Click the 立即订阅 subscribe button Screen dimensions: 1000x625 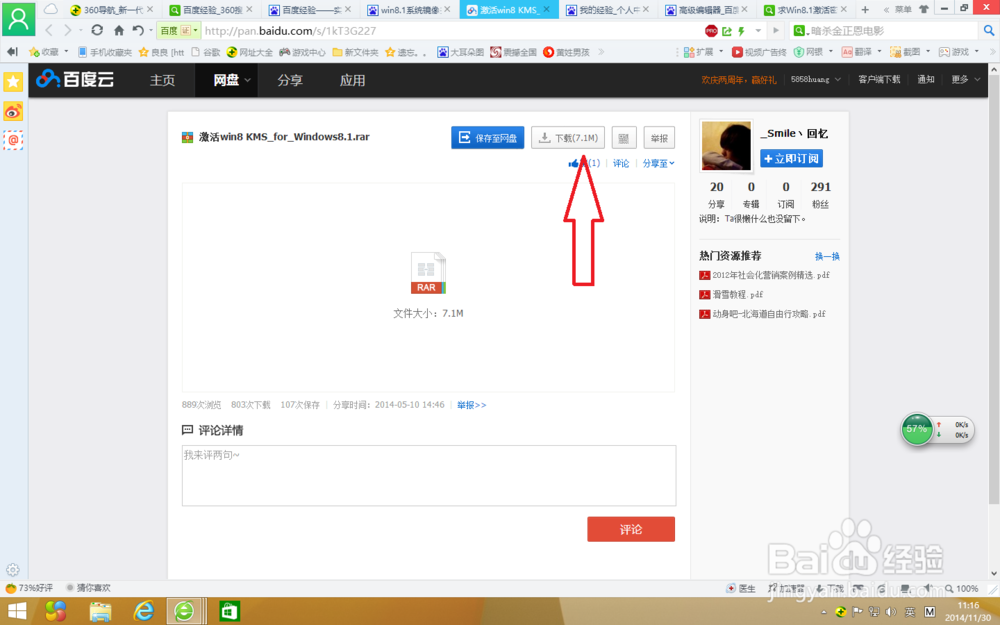[791, 158]
